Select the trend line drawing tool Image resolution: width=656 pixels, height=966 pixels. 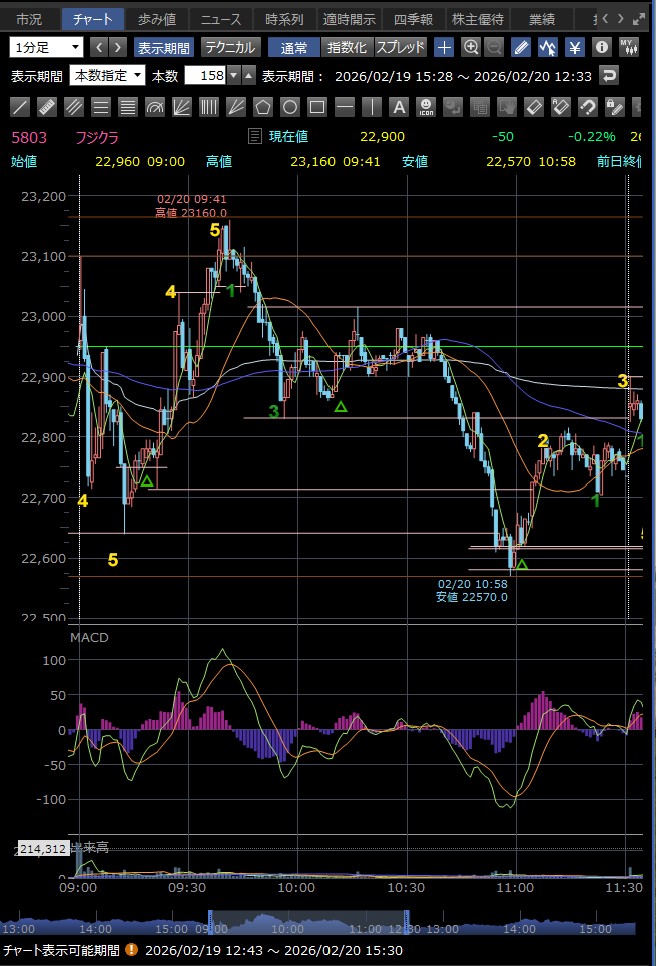20,106
